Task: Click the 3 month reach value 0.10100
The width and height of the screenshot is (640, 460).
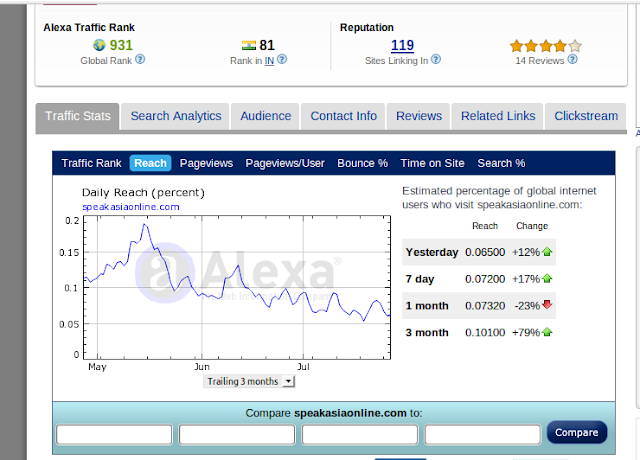Action: (485, 333)
